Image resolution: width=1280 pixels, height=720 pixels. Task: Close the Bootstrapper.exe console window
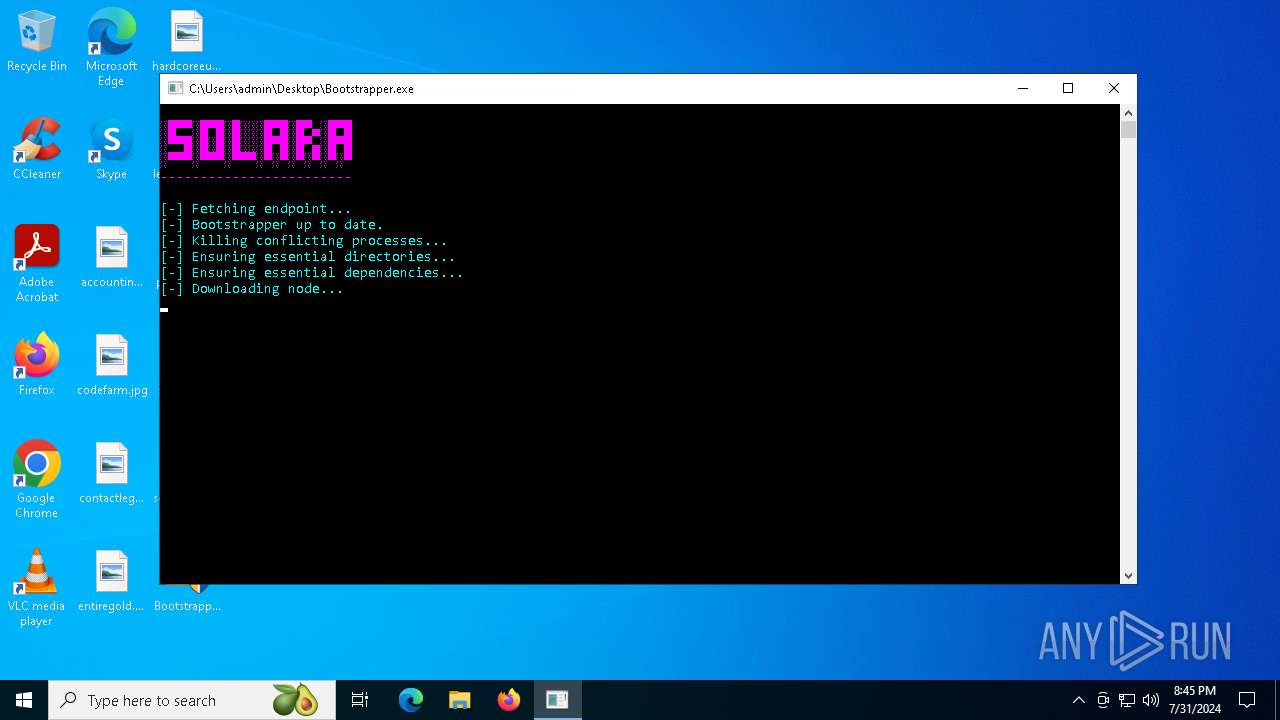tap(1114, 88)
